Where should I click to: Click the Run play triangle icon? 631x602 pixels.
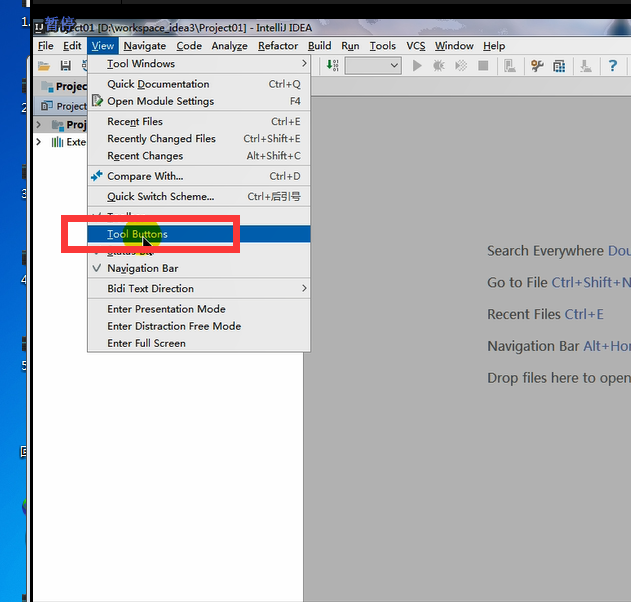(417, 65)
